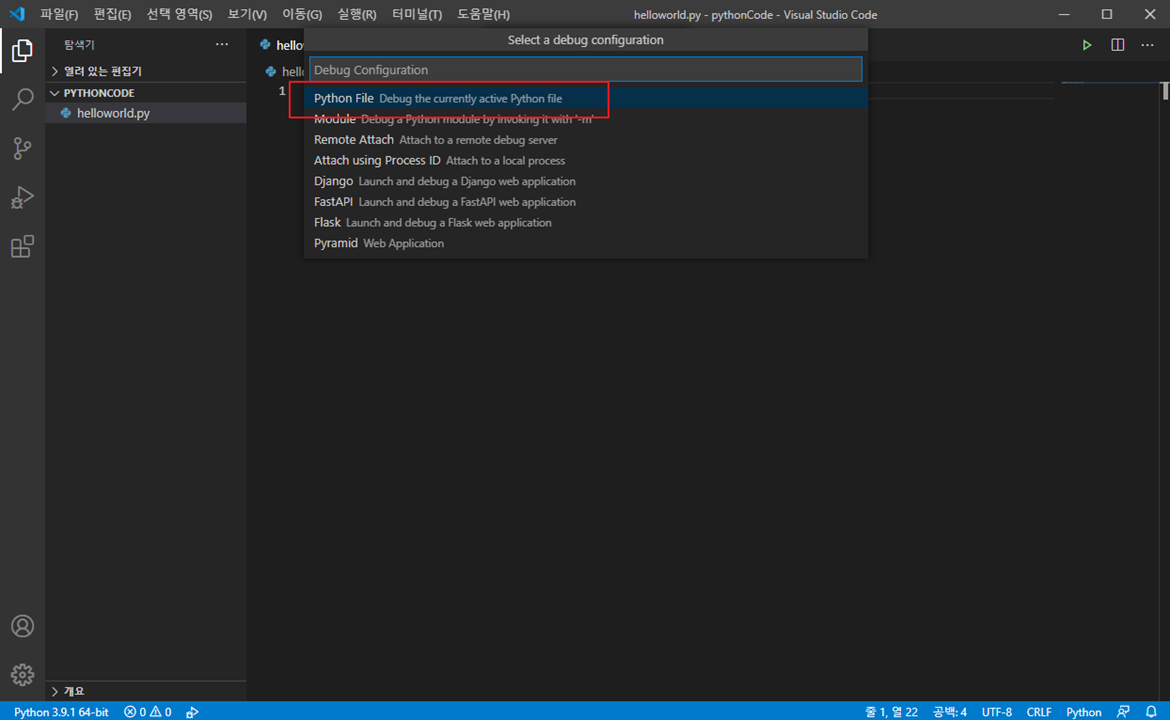Open helloworld.py in the explorer tree

pyautogui.click(x=146, y=113)
